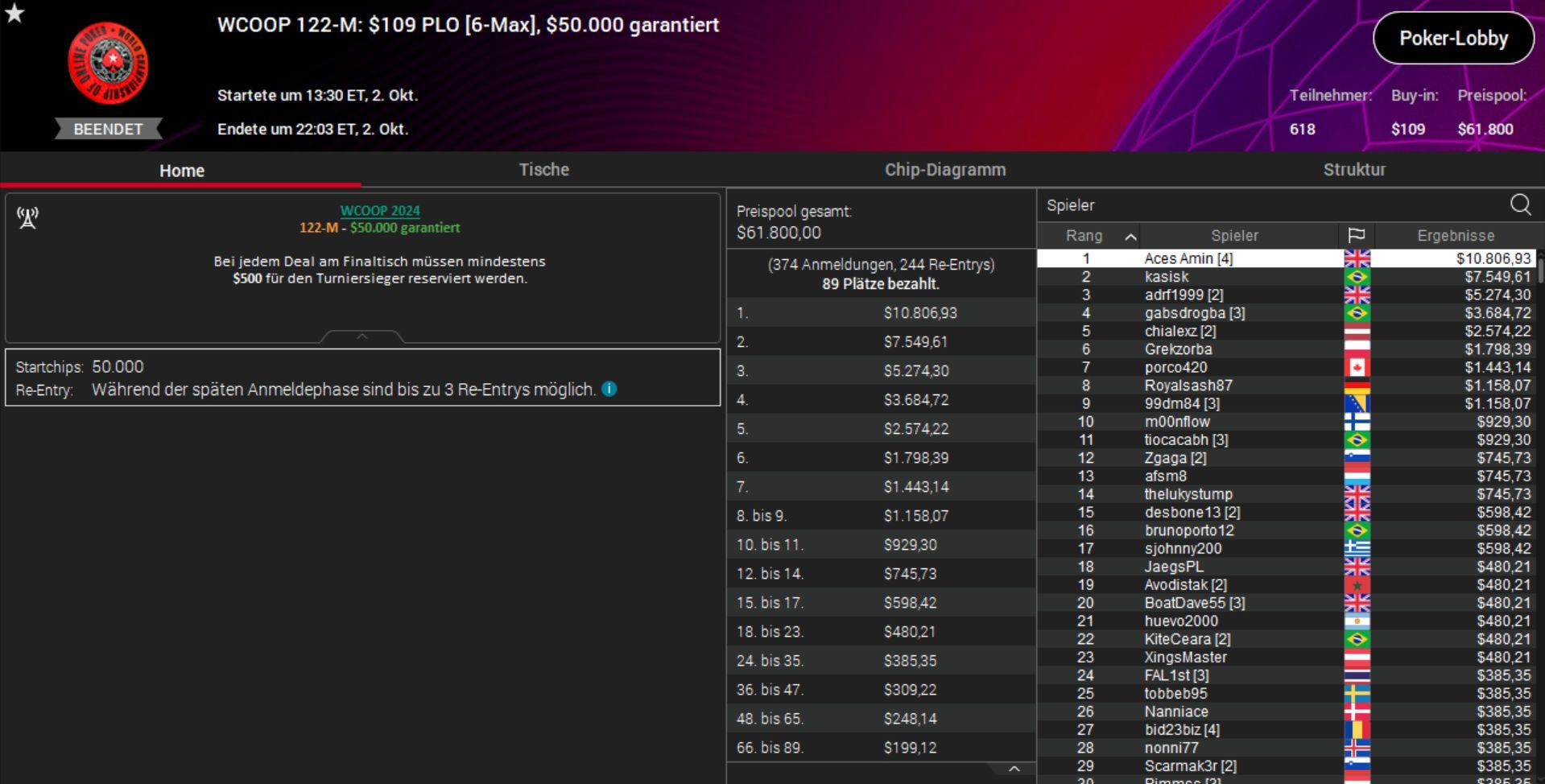Click the Canadian flag beside porco420
This screenshot has height=784, width=1545.
[x=1357, y=368]
